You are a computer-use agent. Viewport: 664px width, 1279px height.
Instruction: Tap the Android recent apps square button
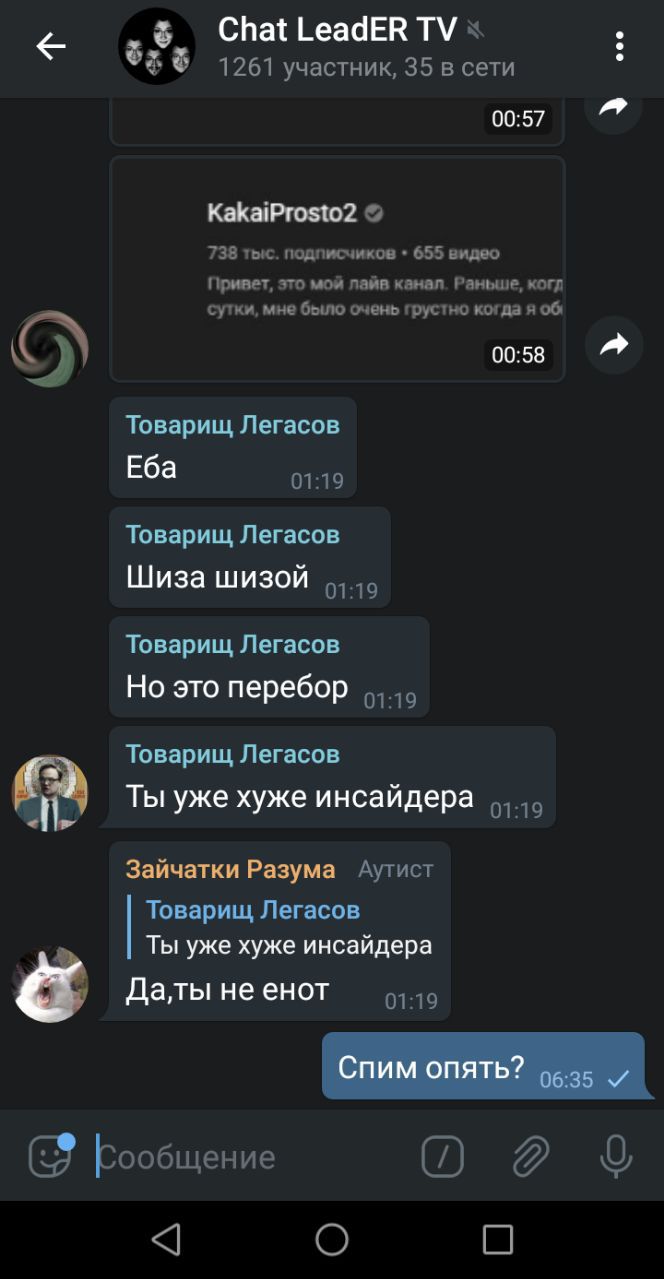pos(498,1240)
